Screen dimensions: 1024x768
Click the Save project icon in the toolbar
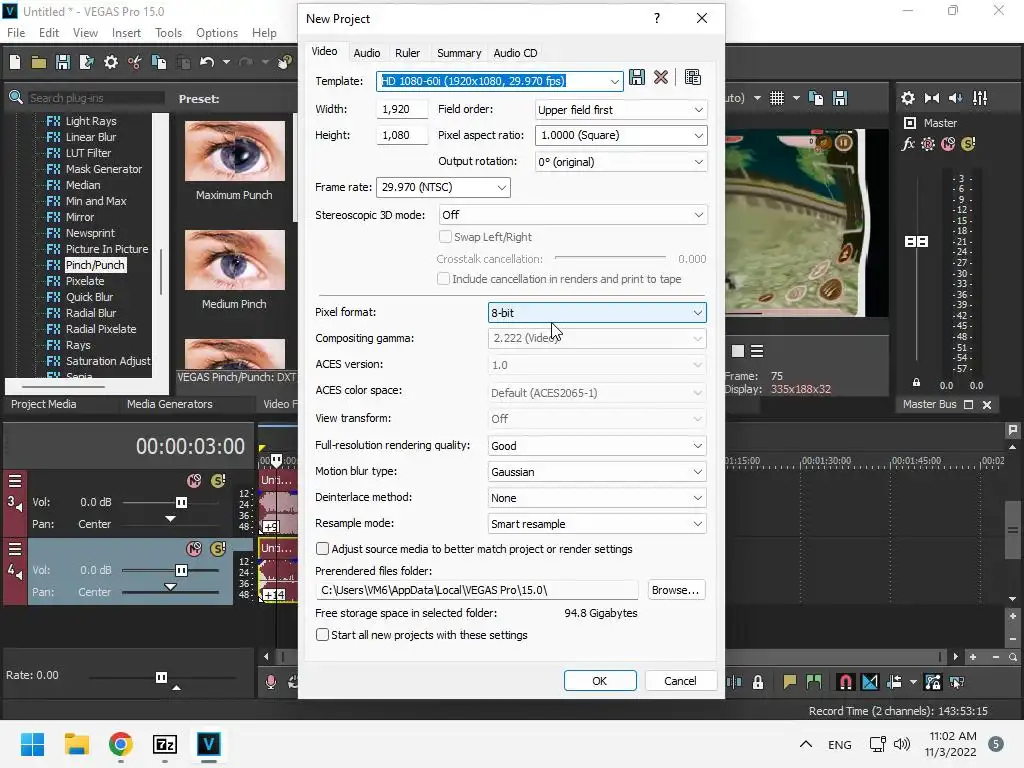point(63,62)
